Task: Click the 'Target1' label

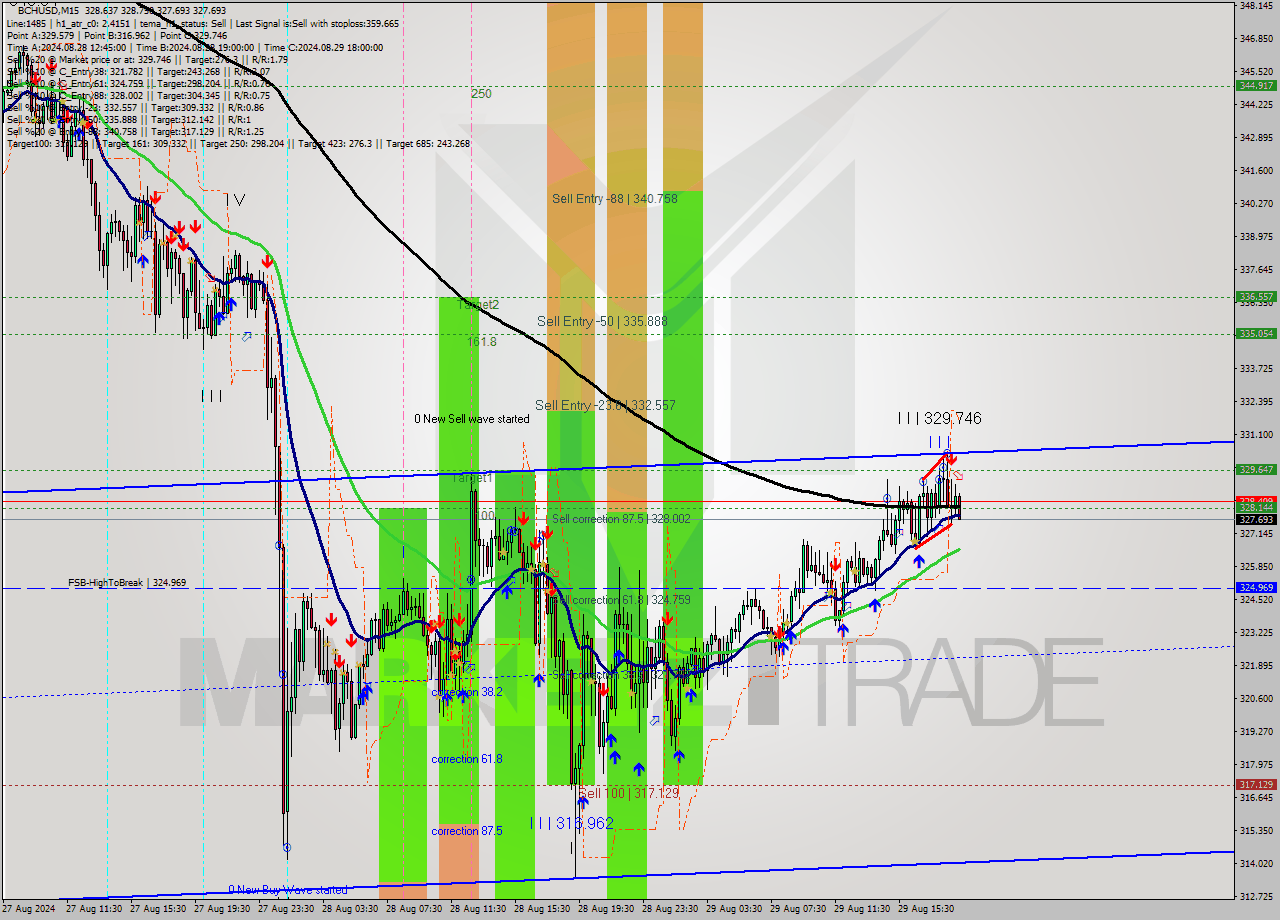Action: pyautogui.click(x=473, y=479)
